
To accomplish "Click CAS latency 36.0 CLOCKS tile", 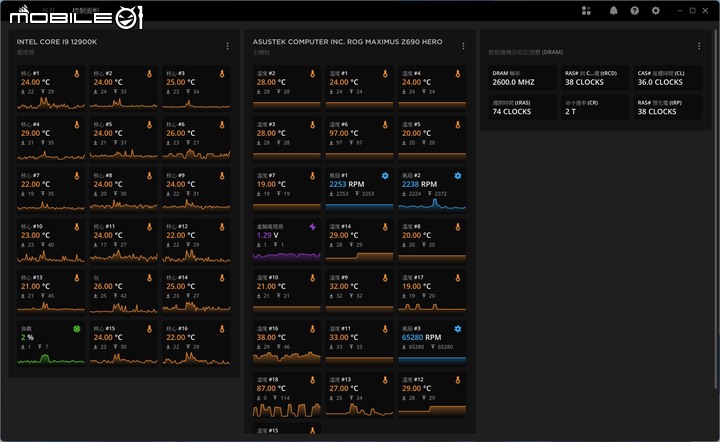I will pyautogui.click(x=668, y=78).
